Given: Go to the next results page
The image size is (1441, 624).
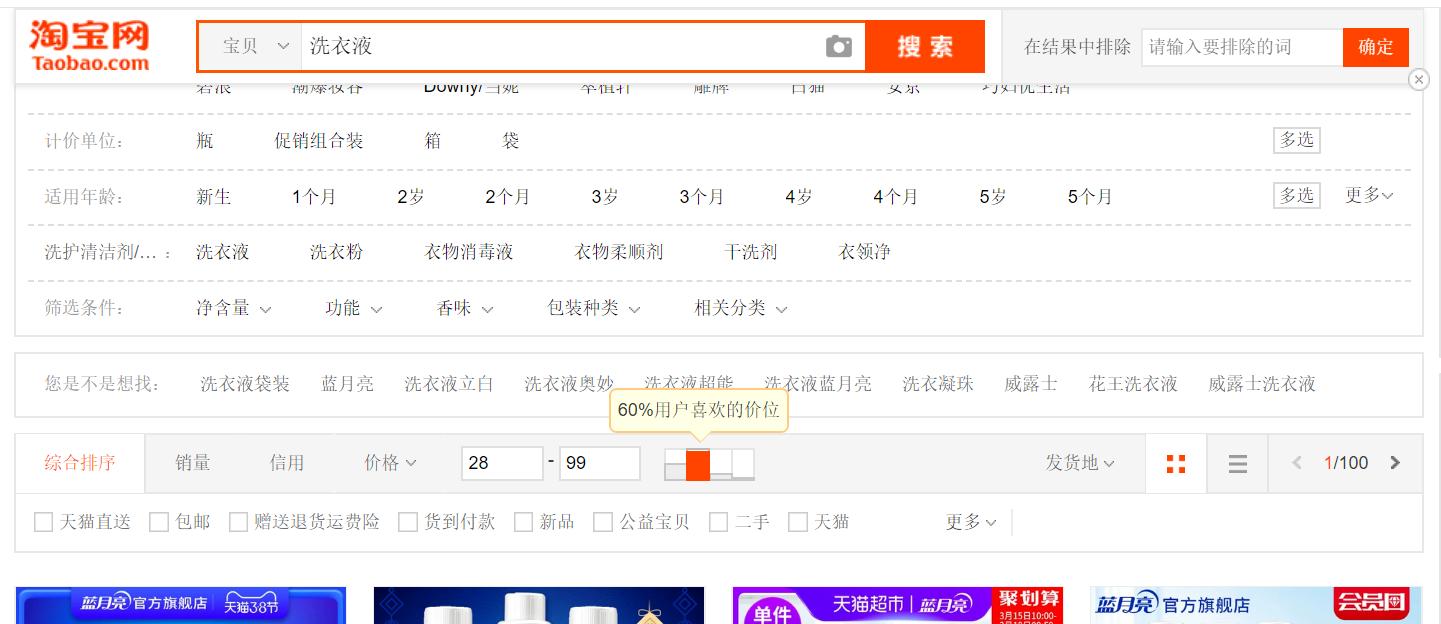Looking at the screenshot, I should point(1394,463).
